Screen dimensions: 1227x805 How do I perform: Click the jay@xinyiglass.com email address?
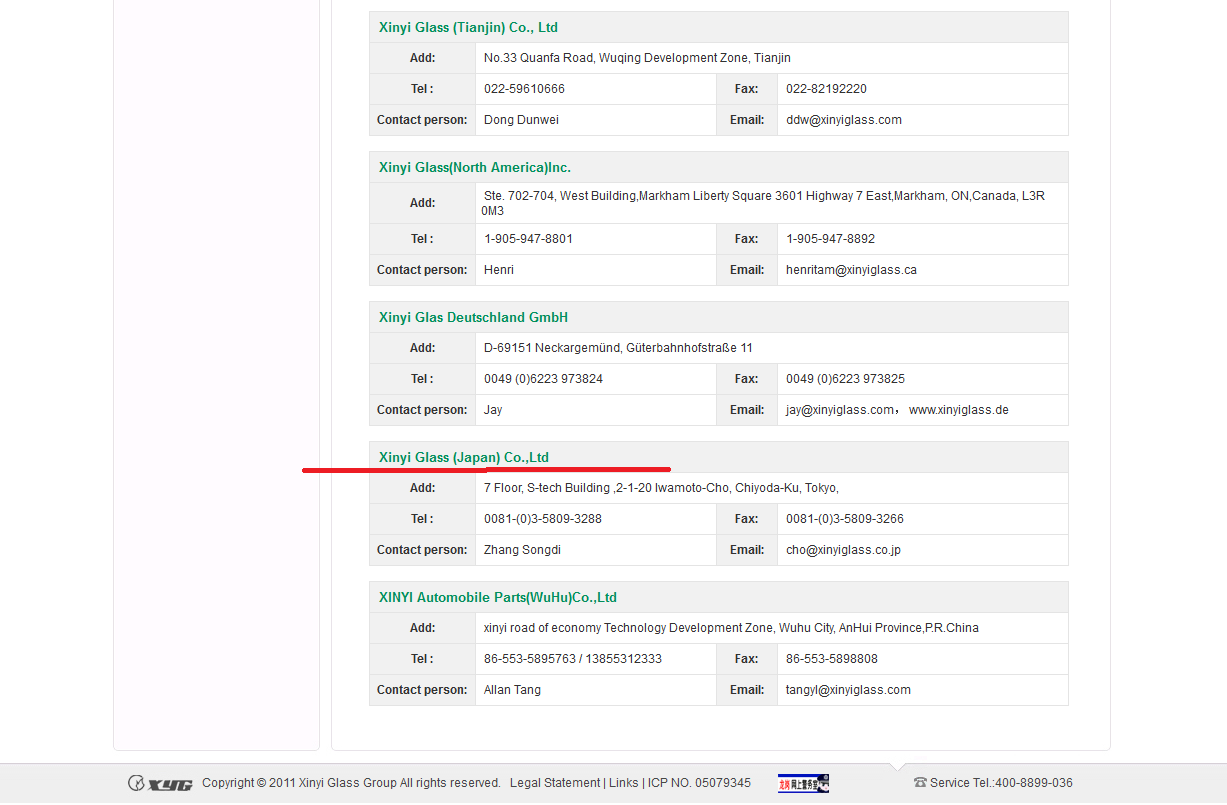tap(840, 410)
